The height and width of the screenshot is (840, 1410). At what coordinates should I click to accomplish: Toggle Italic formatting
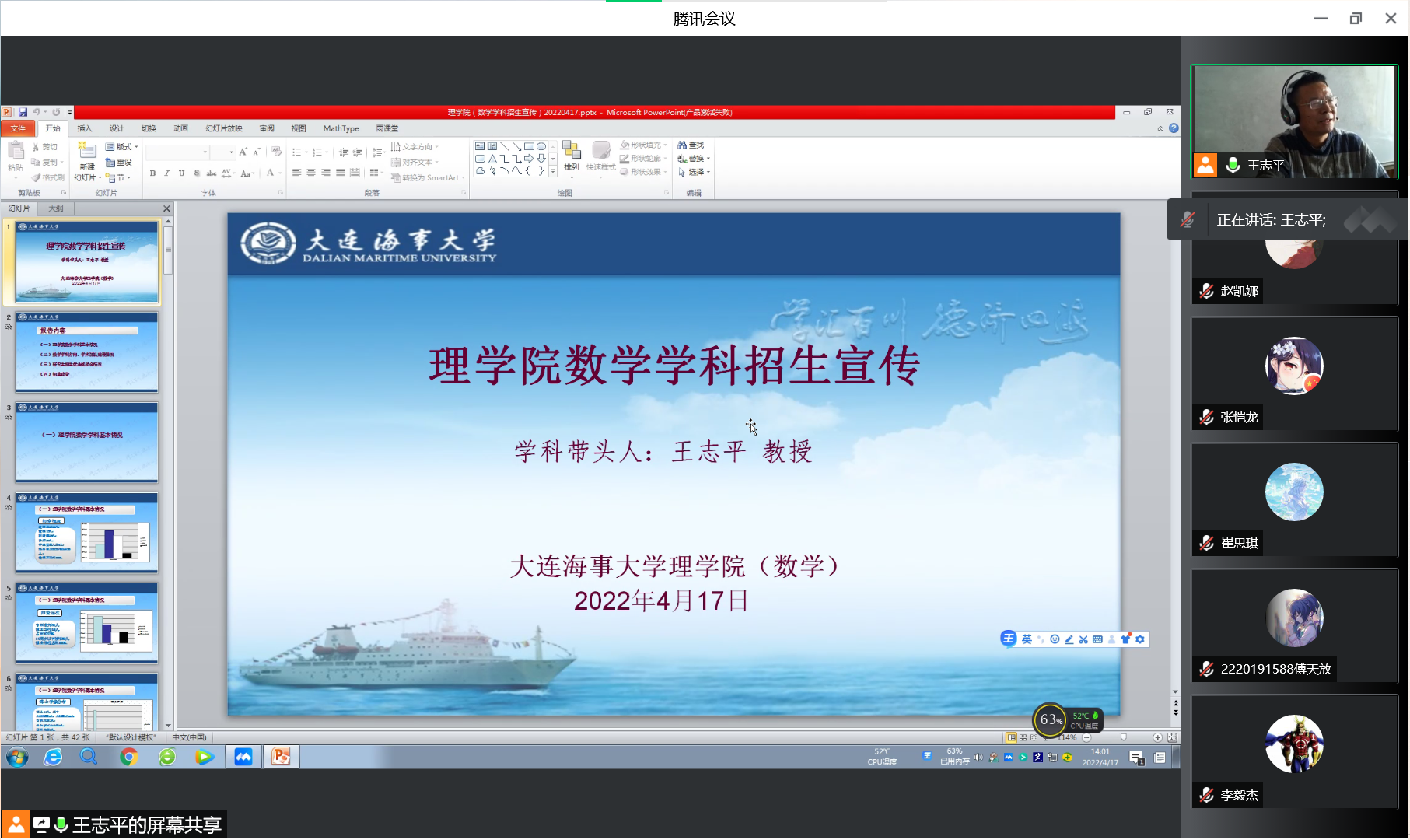click(x=166, y=173)
